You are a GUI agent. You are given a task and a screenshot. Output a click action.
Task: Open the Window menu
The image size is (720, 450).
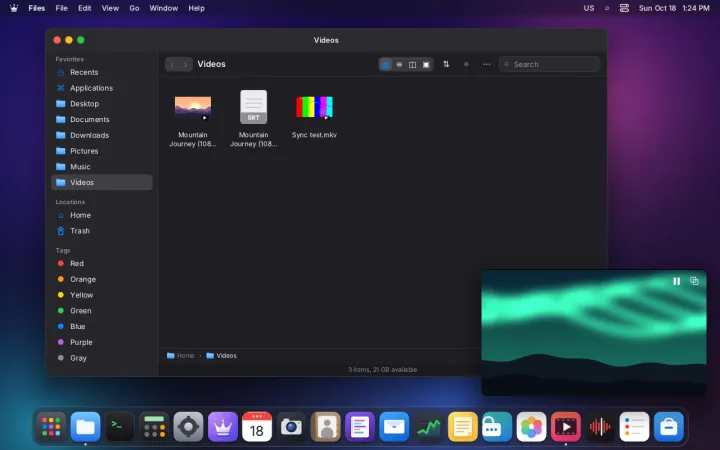pos(163,8)
